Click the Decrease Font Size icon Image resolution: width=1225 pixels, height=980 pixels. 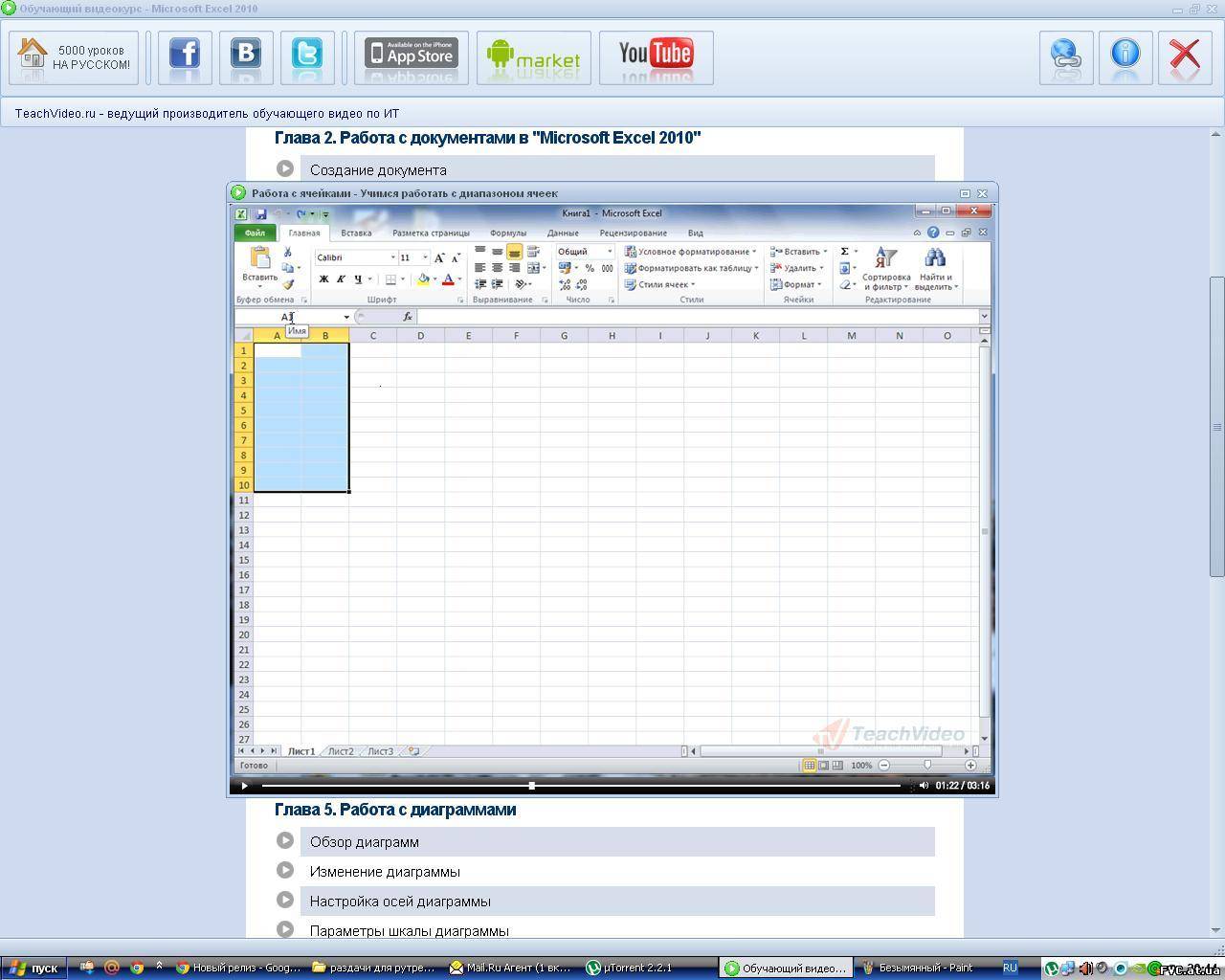(456, 257)
